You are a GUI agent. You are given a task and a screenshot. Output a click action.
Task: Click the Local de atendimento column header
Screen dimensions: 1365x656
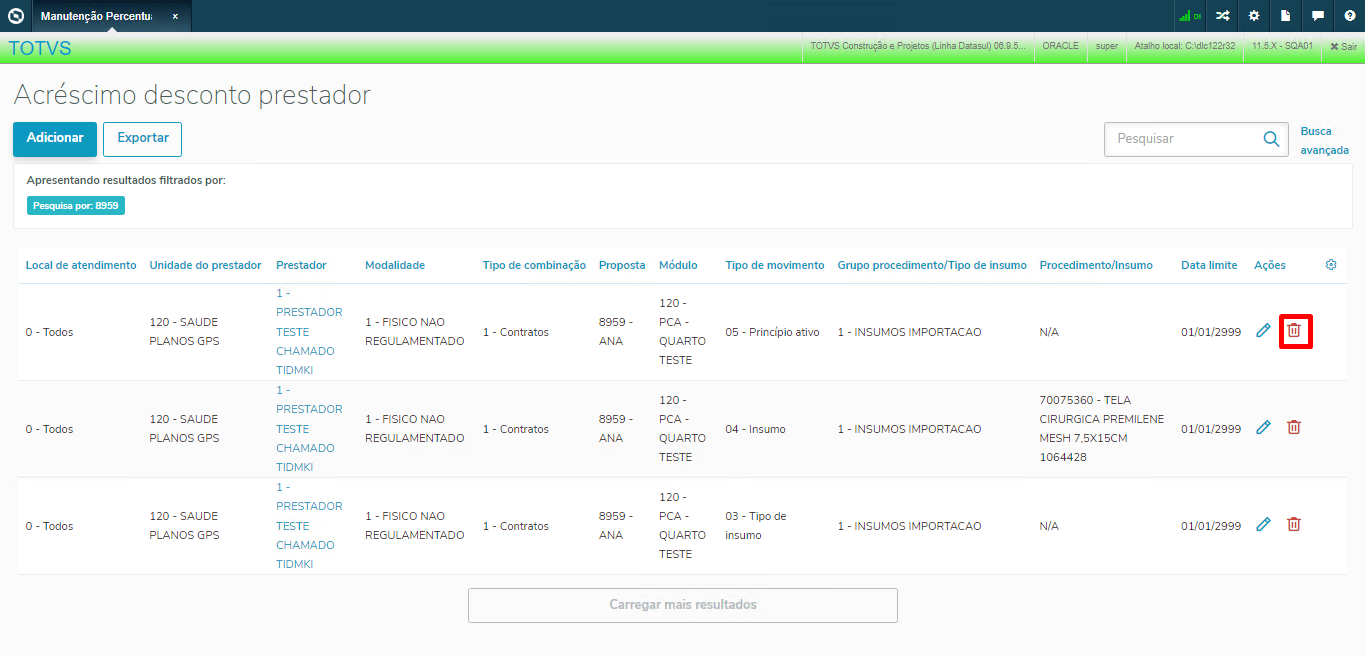81,265
